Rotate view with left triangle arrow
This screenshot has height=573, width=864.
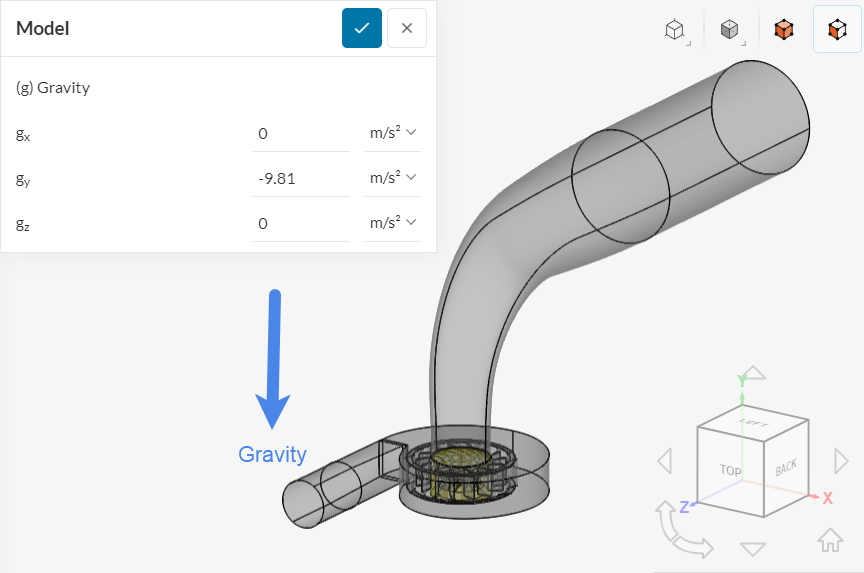coord(664,461)
